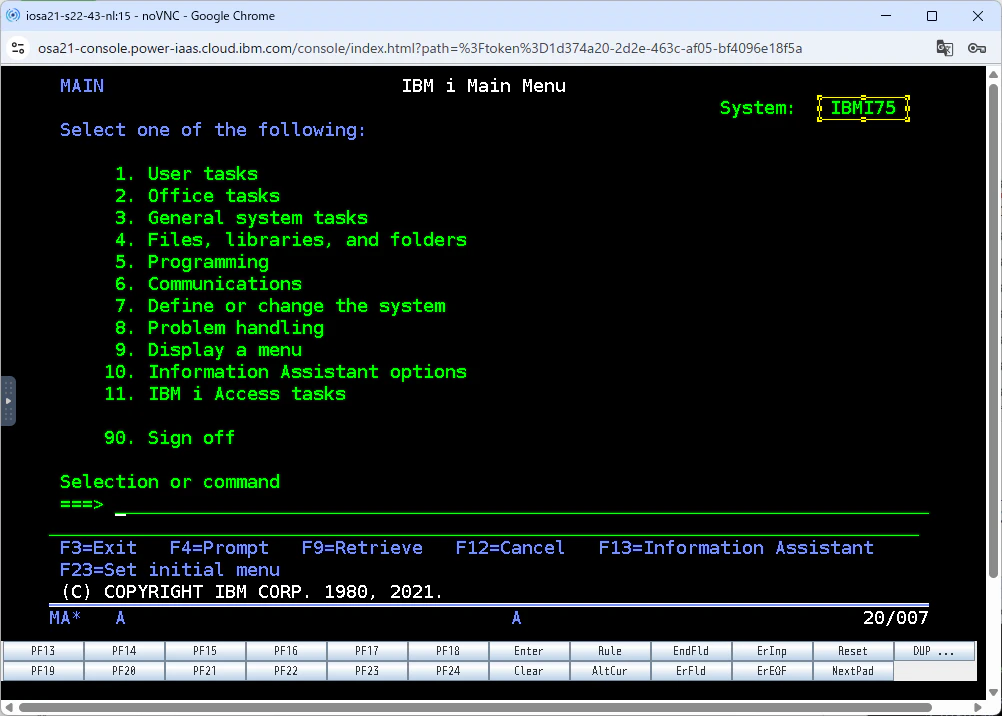The width and height of the screenshot is (1002, 716).
Task: Click the PF13 key button
Action: (x=43, y=651)
